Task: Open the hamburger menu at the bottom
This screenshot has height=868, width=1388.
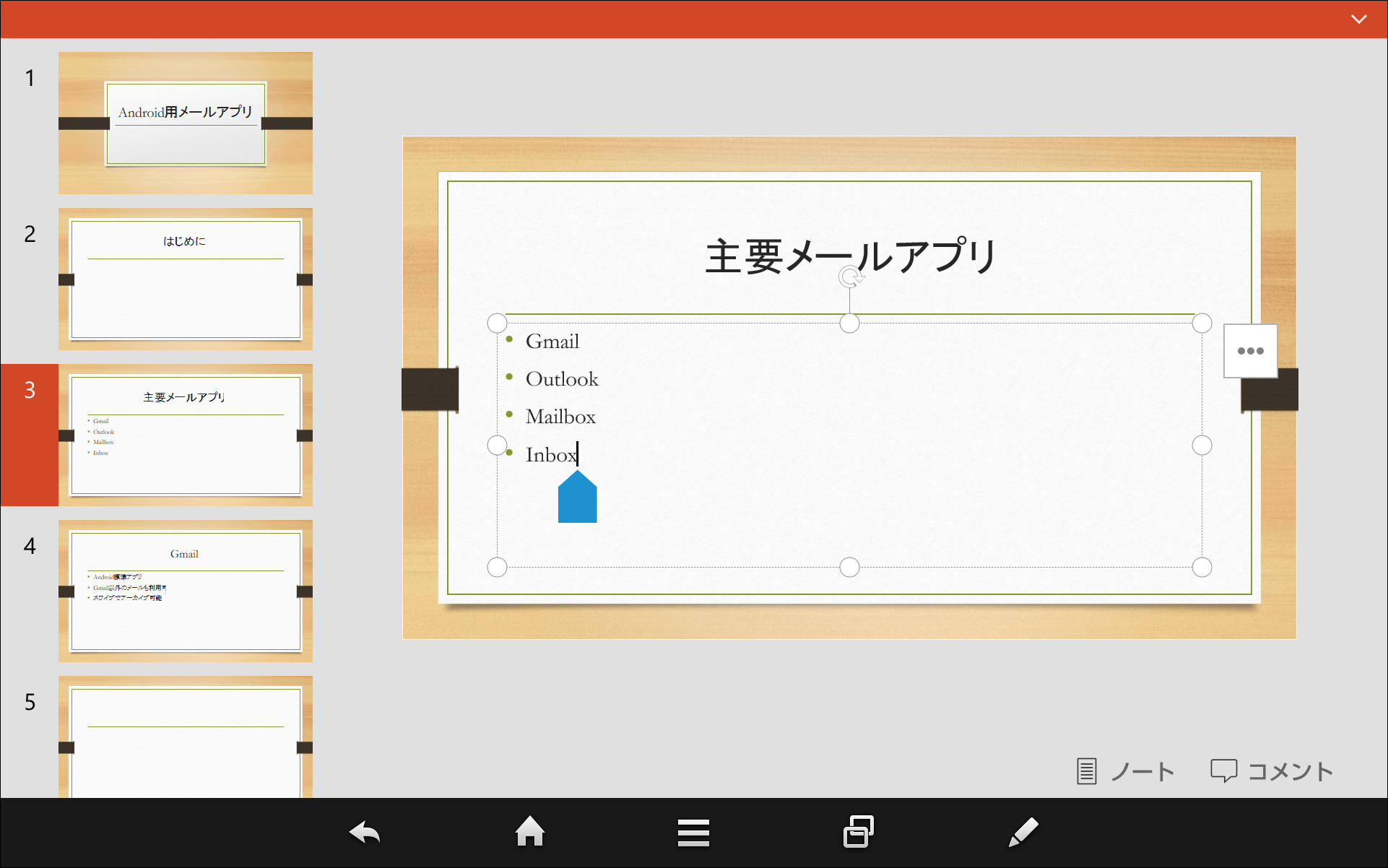Action: tap(693, 832)
